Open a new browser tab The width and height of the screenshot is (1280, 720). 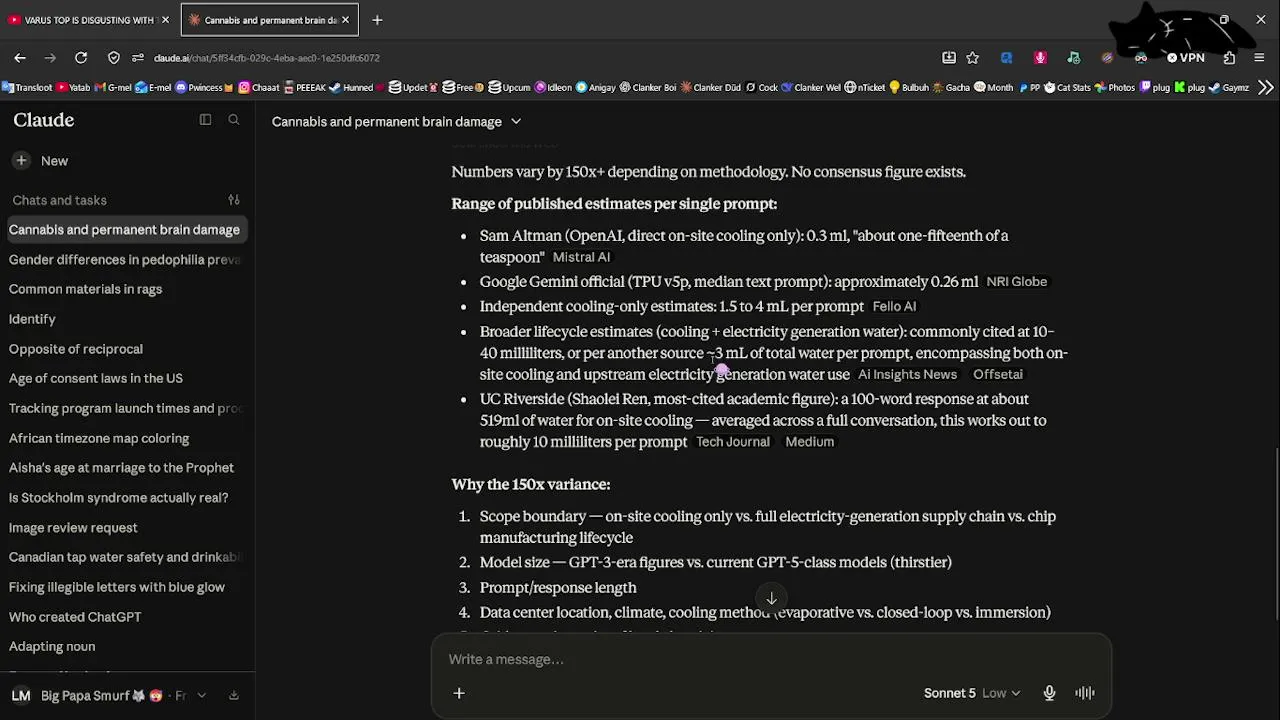[x=377, y=20]
